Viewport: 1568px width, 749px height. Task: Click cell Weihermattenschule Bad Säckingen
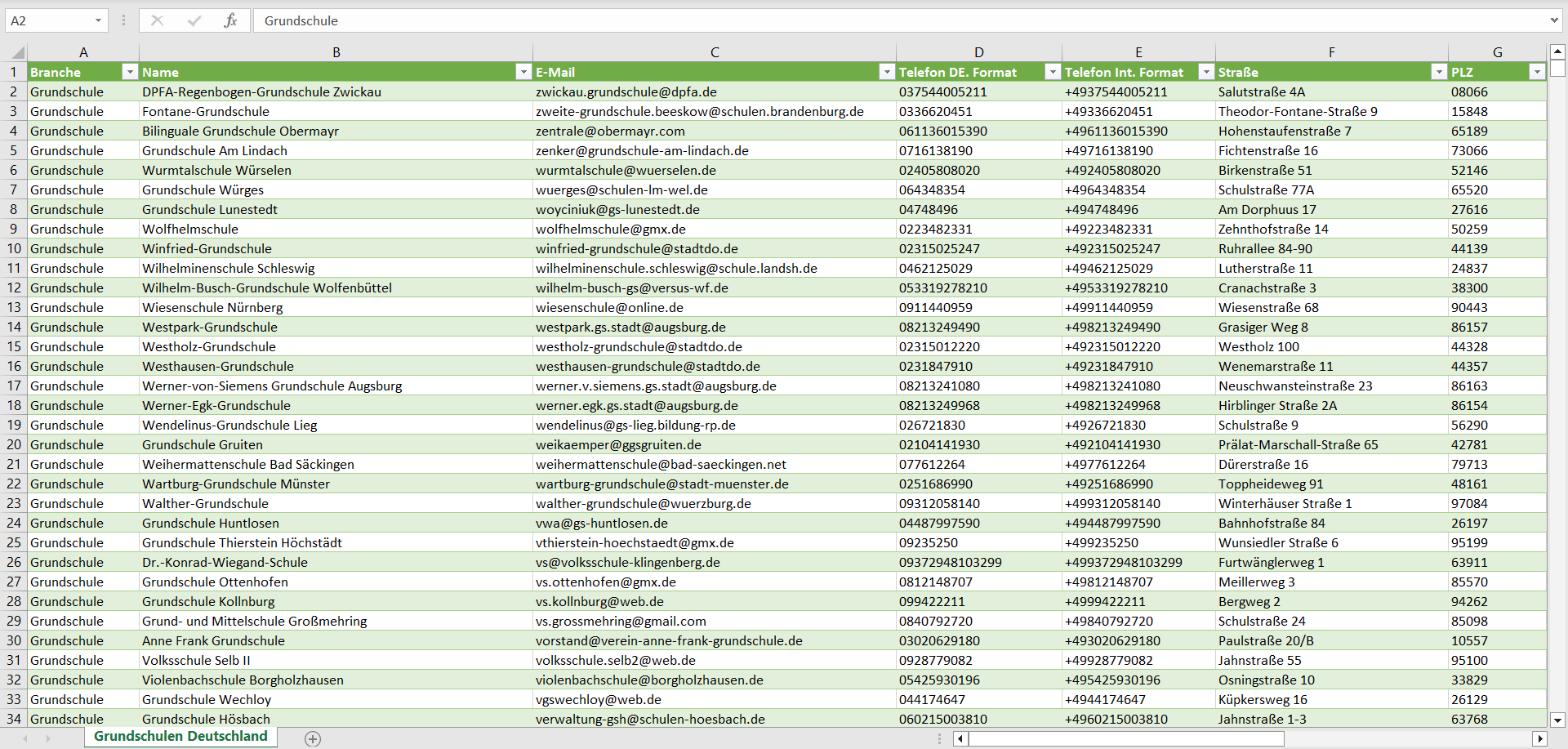coord(336,464)
